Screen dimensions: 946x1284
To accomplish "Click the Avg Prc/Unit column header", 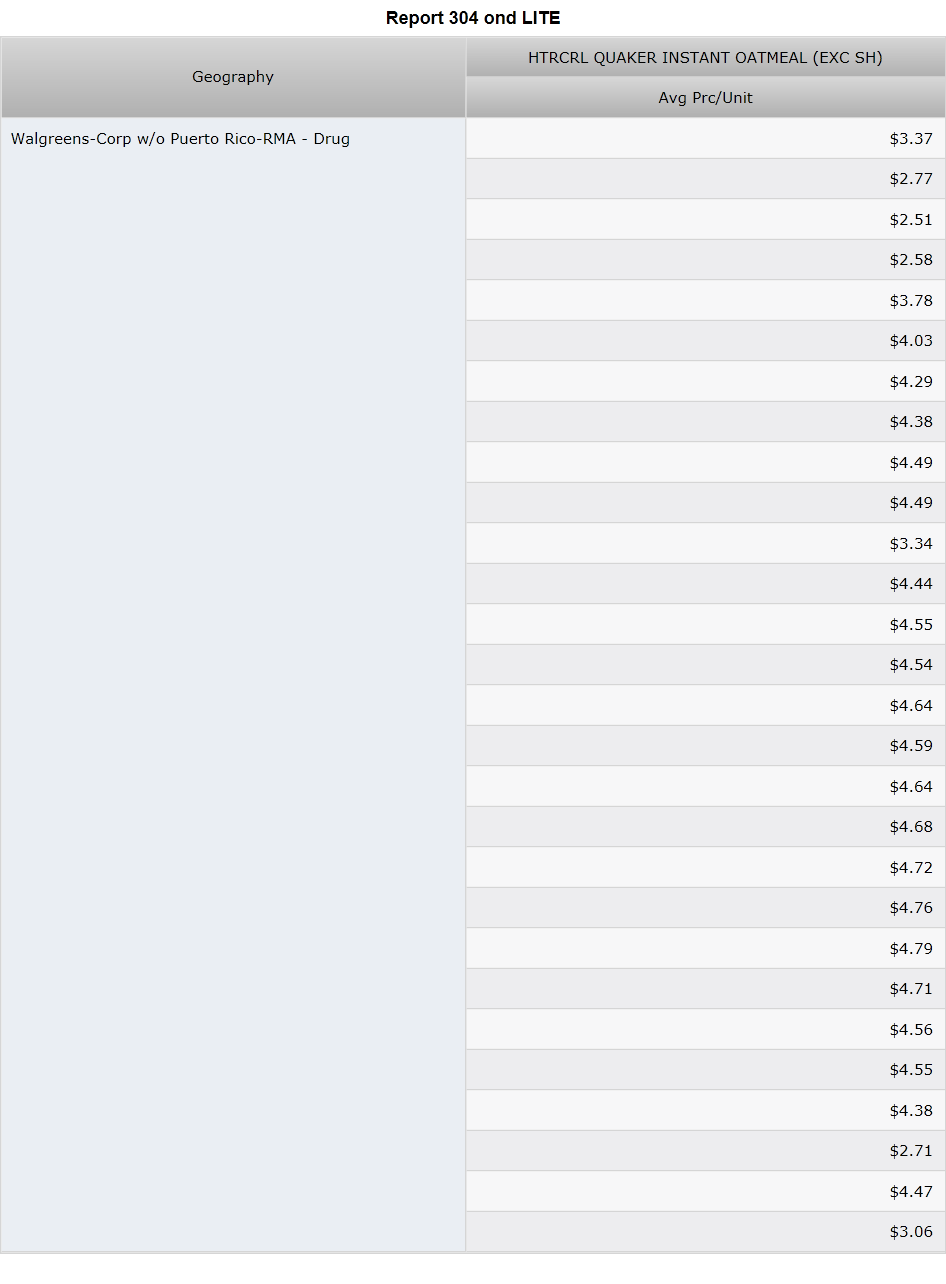I will (x=705, y=98).
